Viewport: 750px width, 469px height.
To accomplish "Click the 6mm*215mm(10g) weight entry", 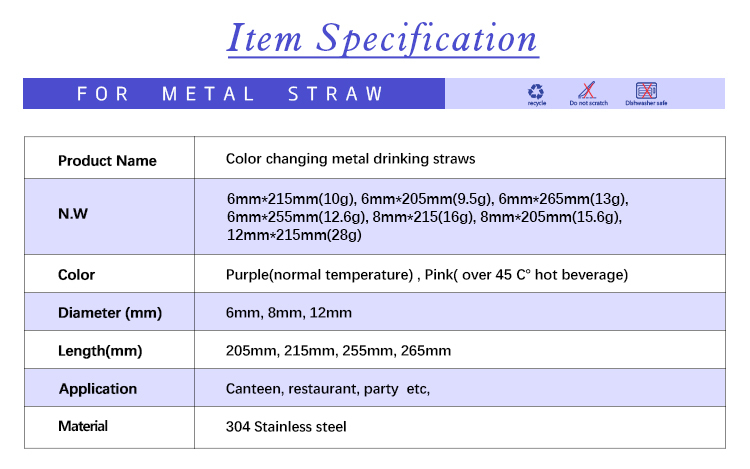I will tap(291, 199).
